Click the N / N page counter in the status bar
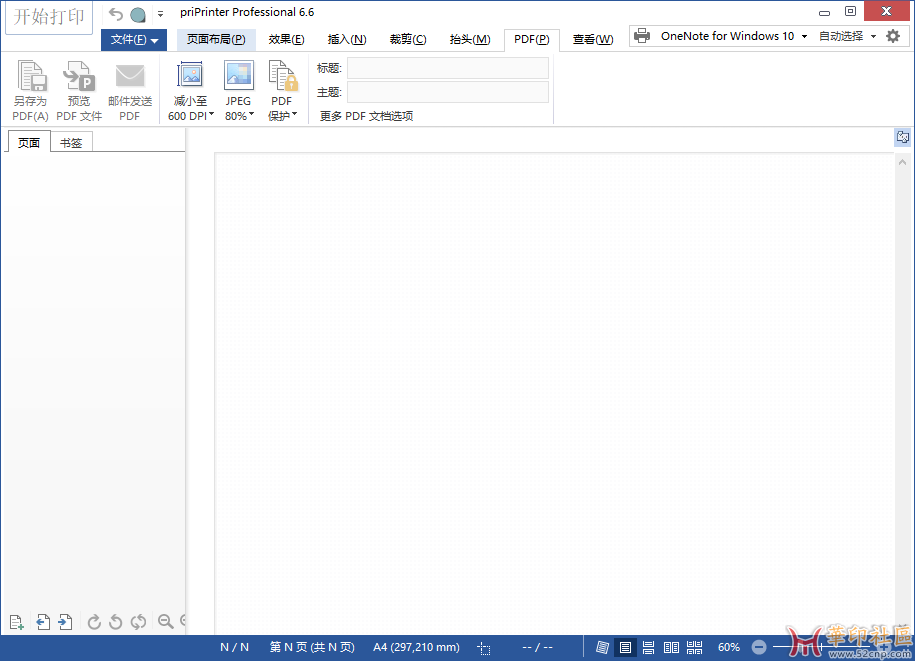Image resolution: width=915 pixels, height=661 pixels. (x=234, y=647)
